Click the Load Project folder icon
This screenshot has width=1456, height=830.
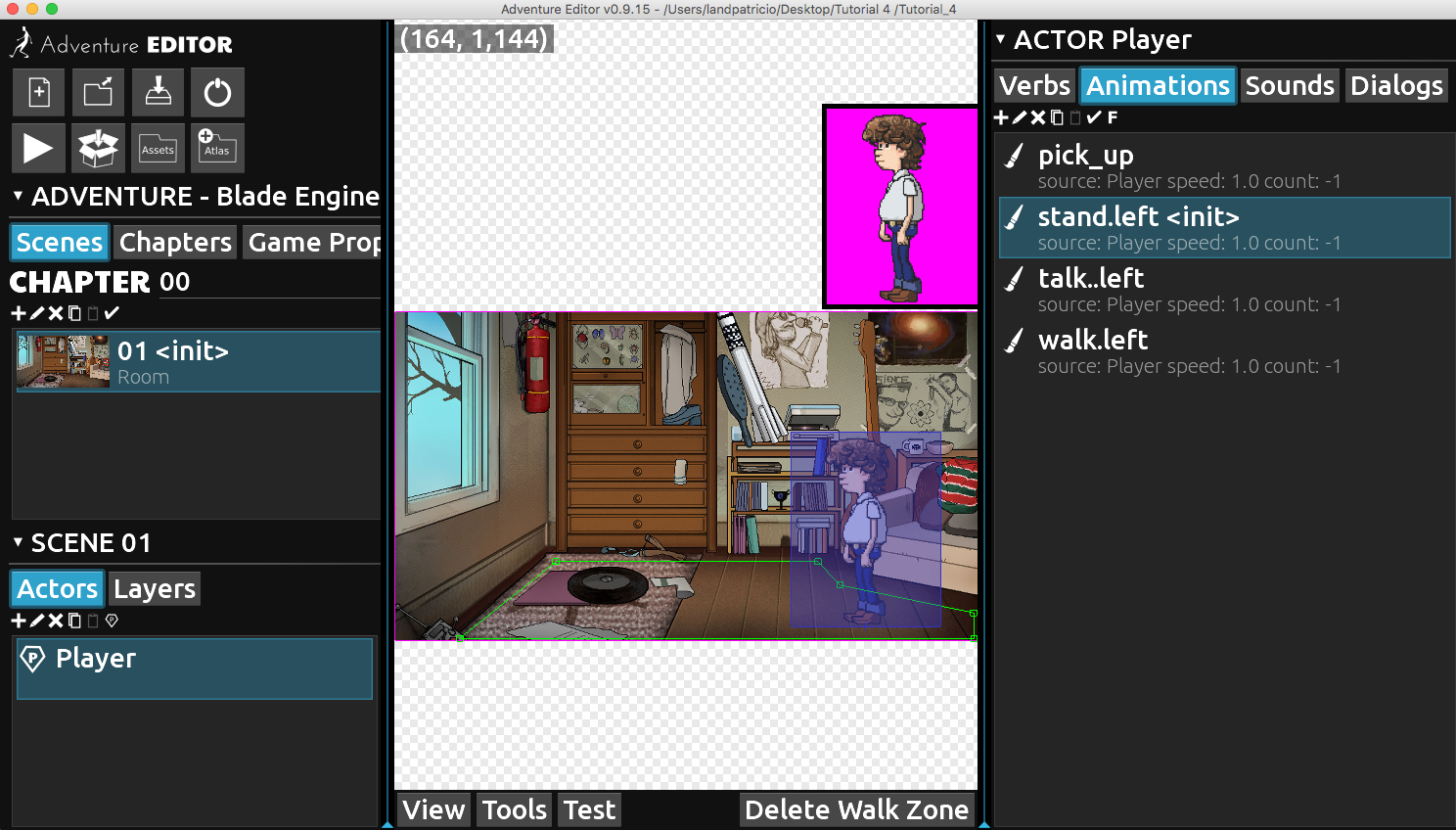tap(98, 93)
